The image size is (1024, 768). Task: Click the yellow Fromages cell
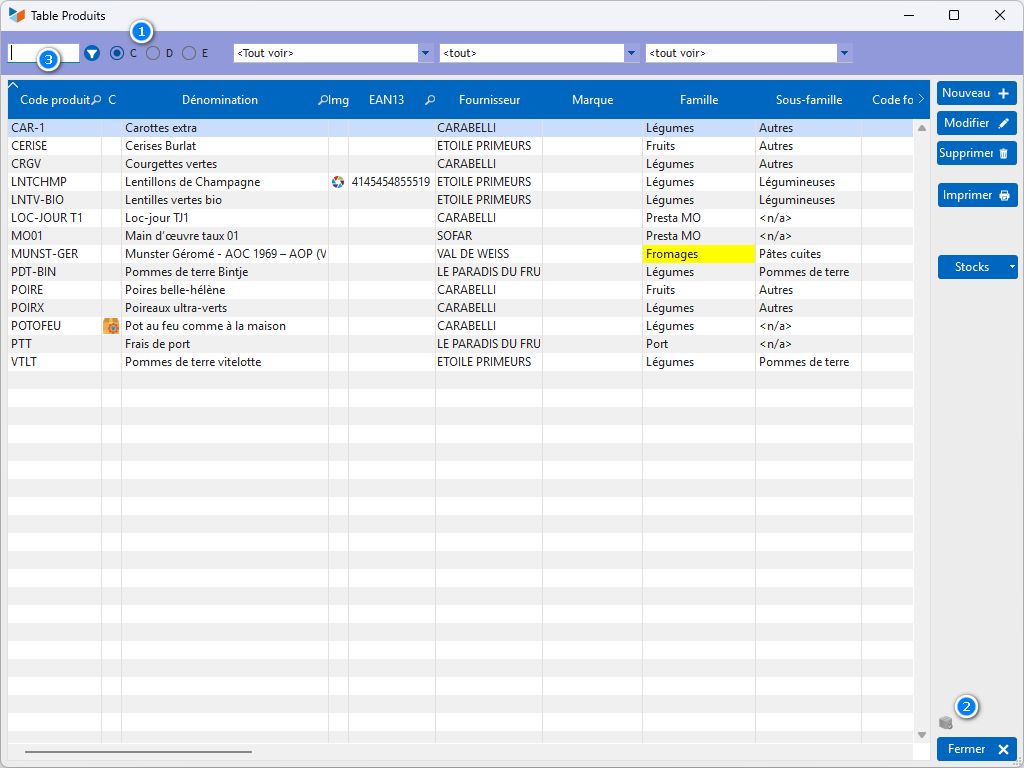tap(698, 254)
